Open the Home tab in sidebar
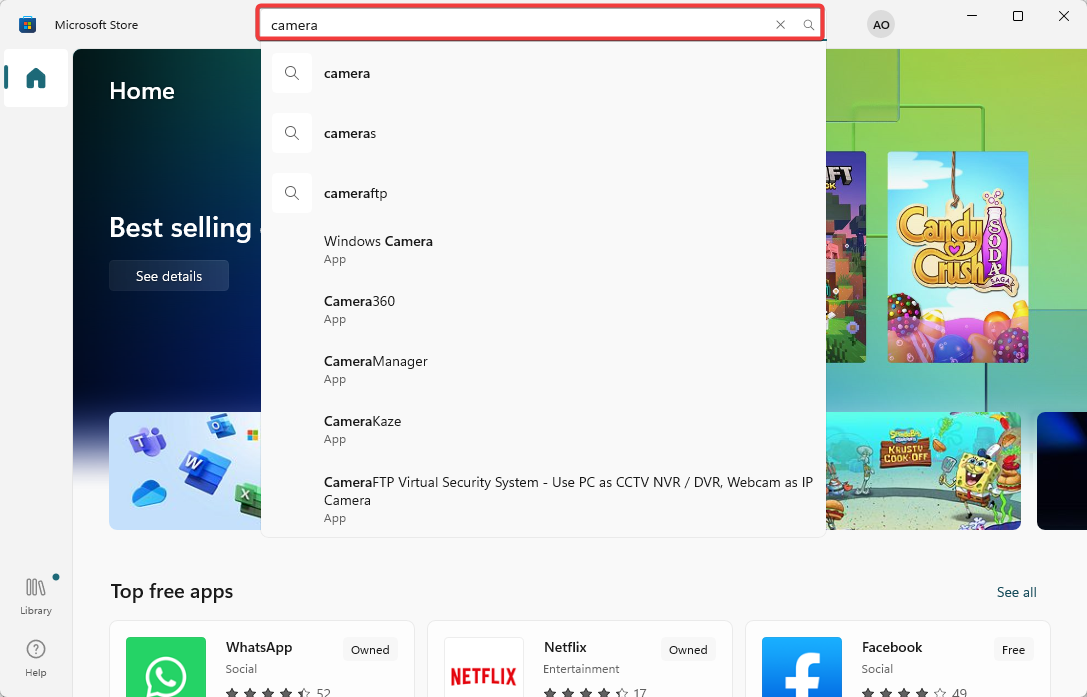The image size is (1087, 697). click(36, 78)
